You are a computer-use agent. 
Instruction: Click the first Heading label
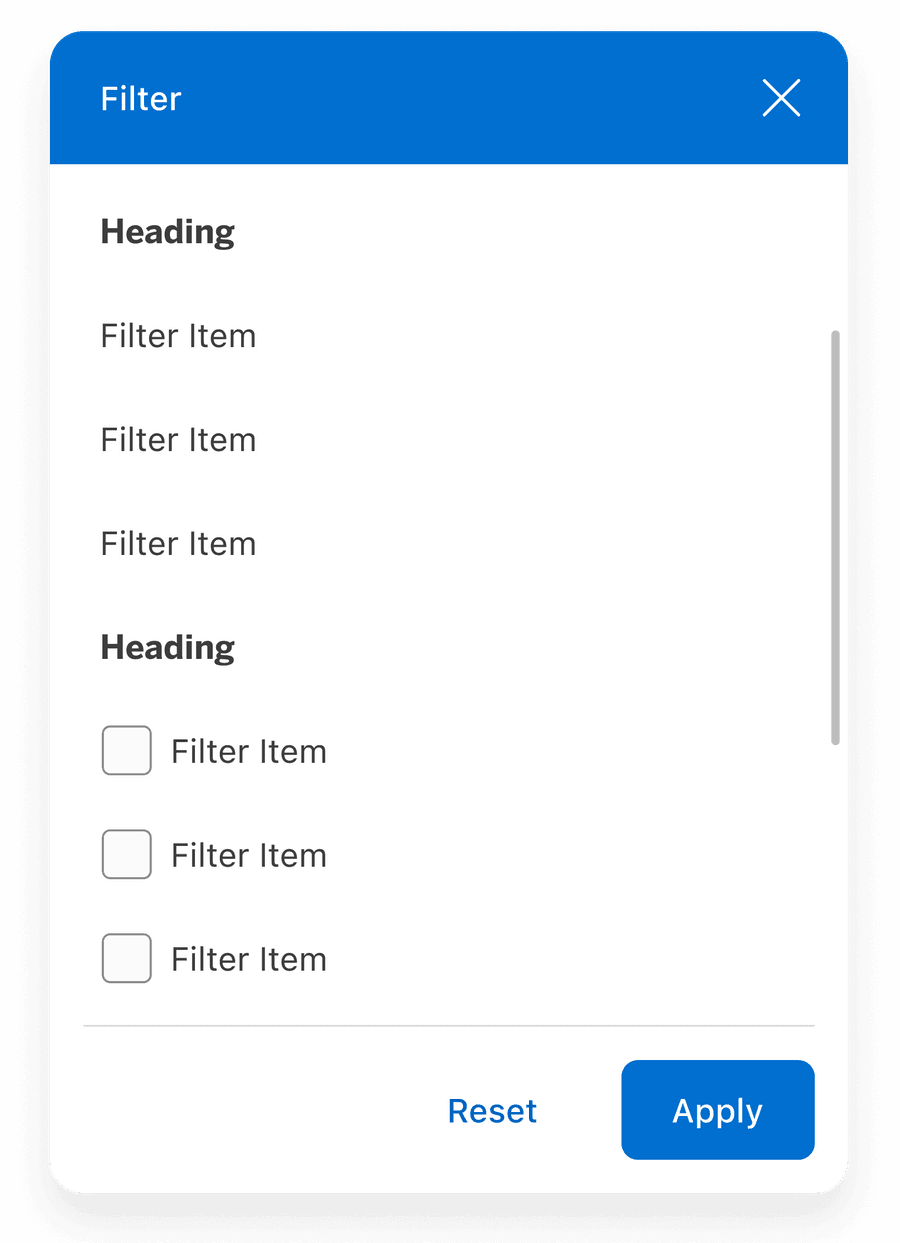167,231
